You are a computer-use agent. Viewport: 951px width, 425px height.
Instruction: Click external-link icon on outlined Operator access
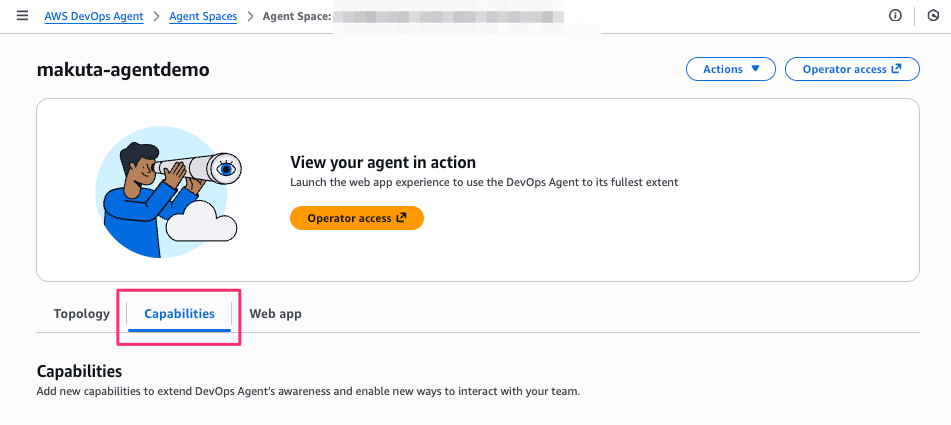point(897,69)
